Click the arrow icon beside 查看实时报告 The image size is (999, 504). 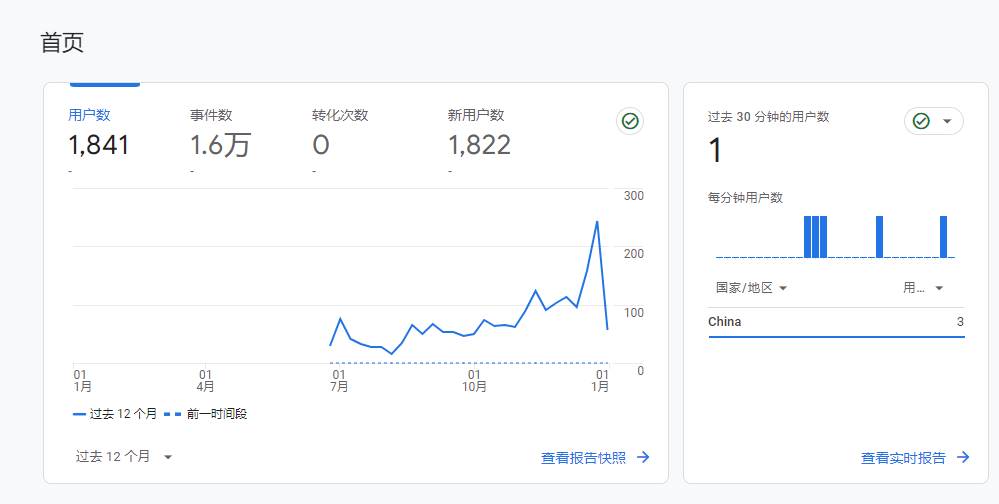[963, 457]
